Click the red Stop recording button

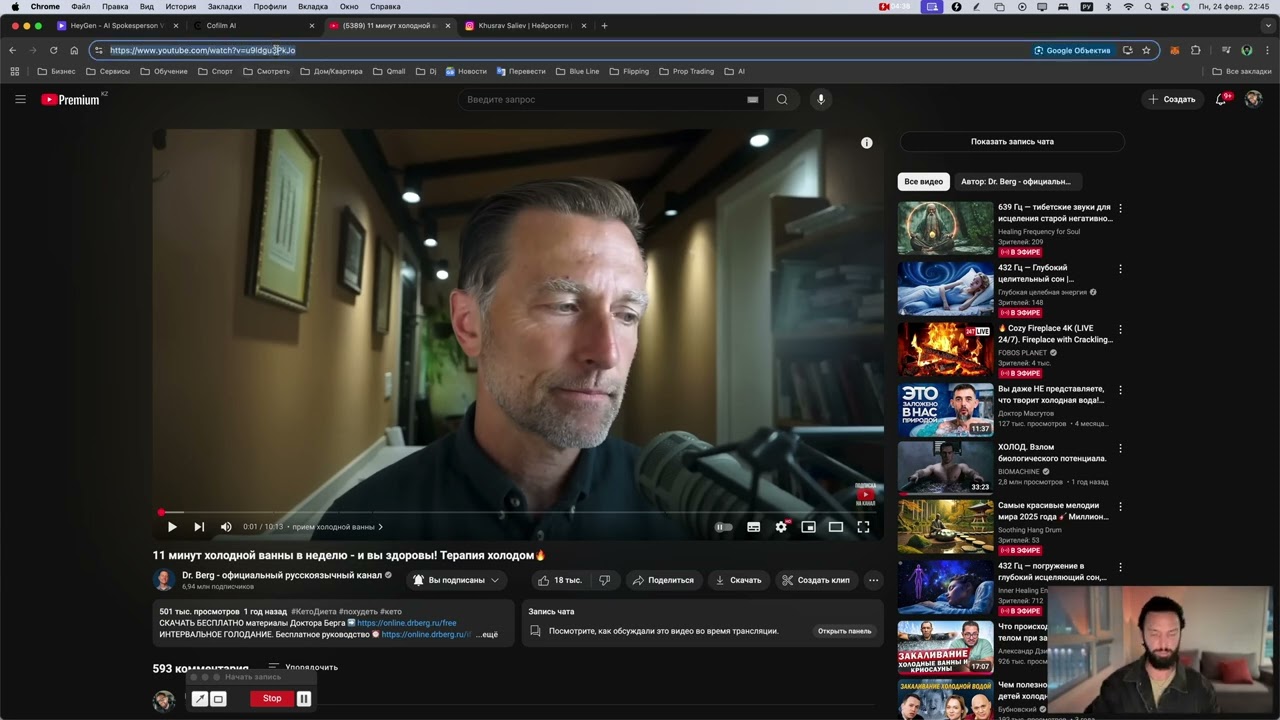coord(271,698)
